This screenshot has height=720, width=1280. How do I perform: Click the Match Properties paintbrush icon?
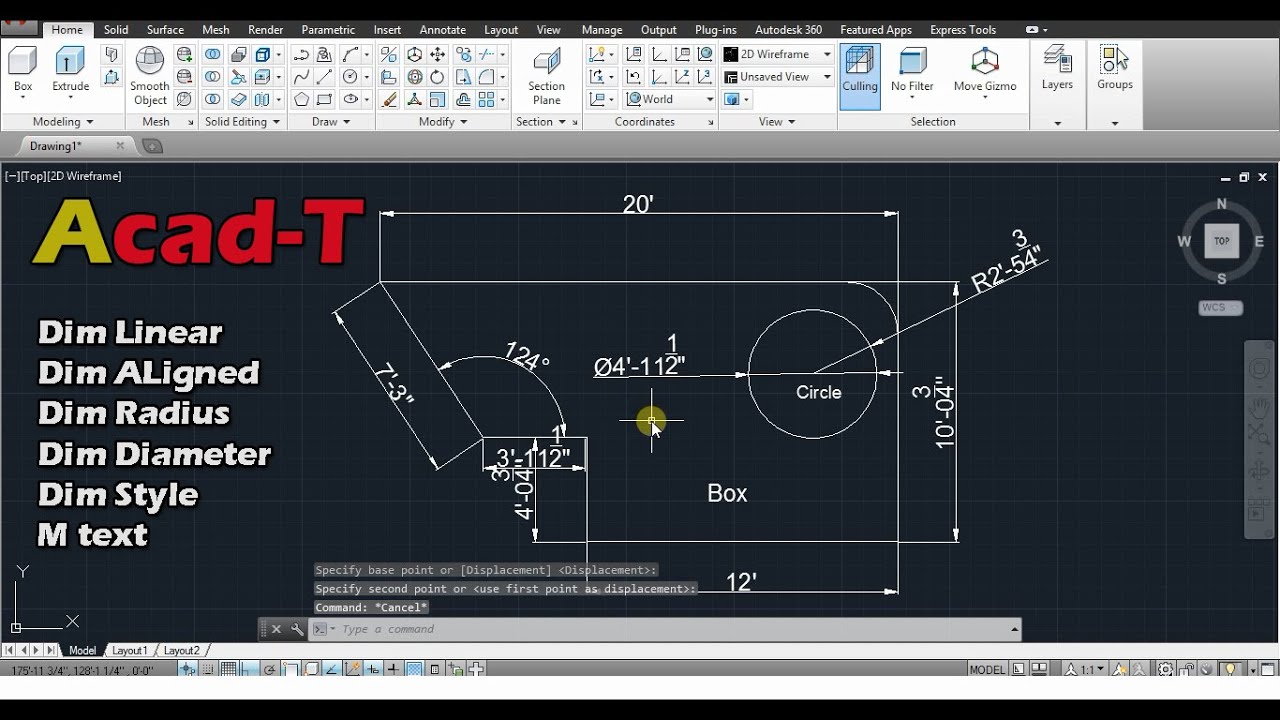click(389, 99)
